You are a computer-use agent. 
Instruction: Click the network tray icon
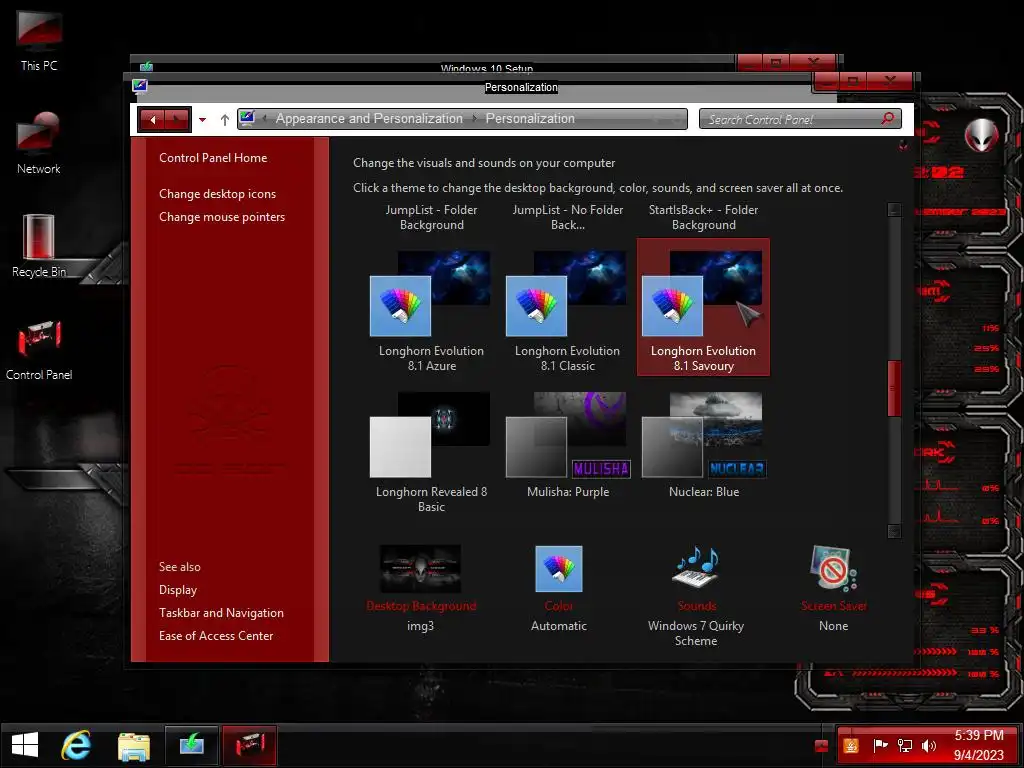point(904,746)
